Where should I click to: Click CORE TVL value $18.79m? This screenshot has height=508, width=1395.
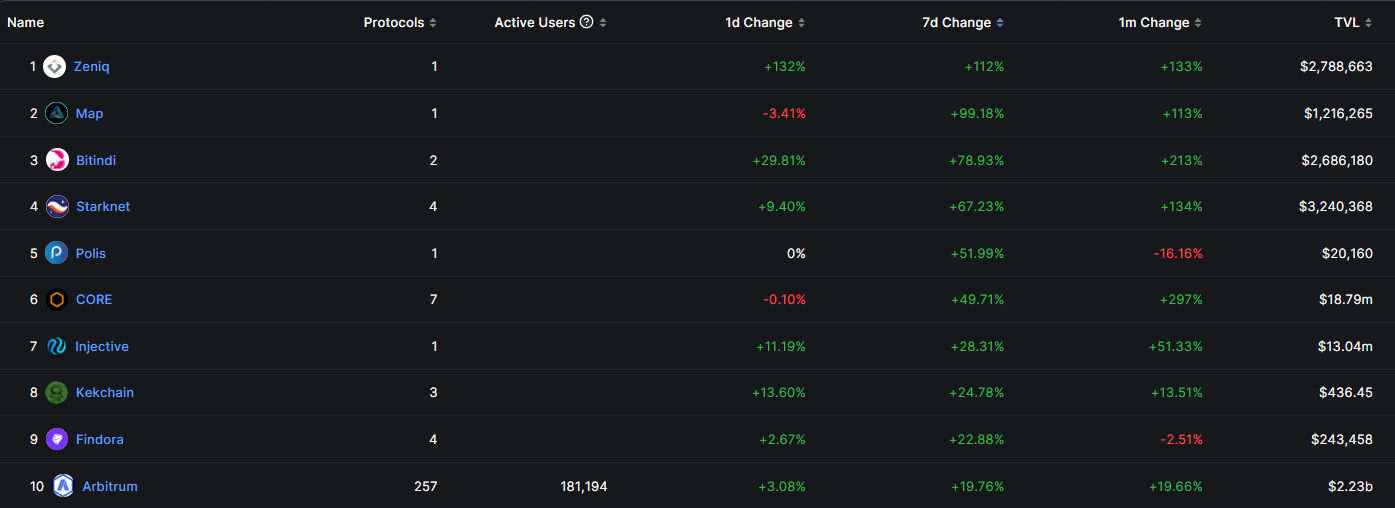(x=1347, y=300)
